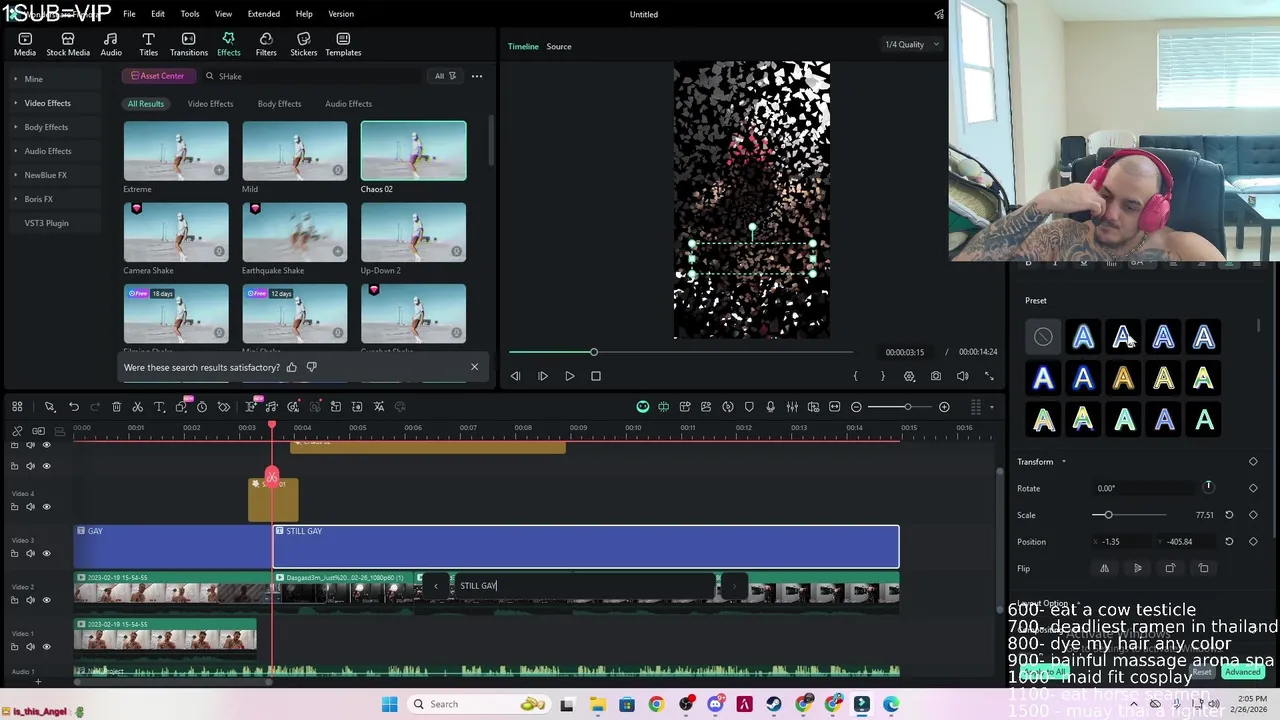
Task: Hide the Video 2 track
Action: [x=46, y=600]
